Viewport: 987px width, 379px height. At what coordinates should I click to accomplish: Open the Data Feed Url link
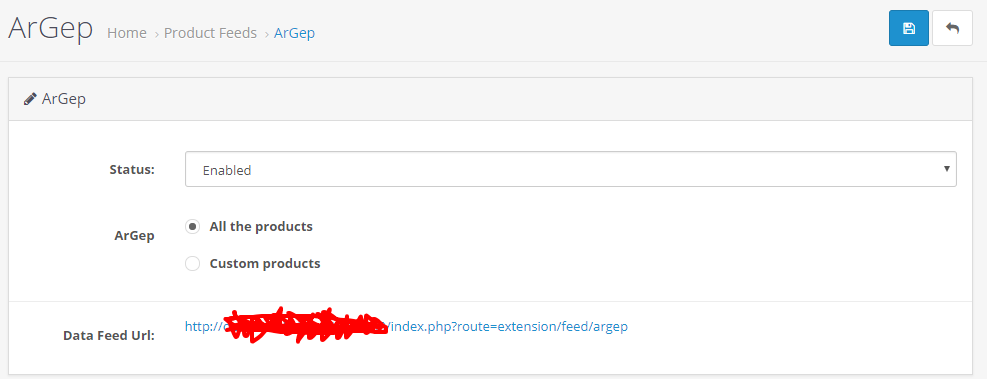coord(406,327)
